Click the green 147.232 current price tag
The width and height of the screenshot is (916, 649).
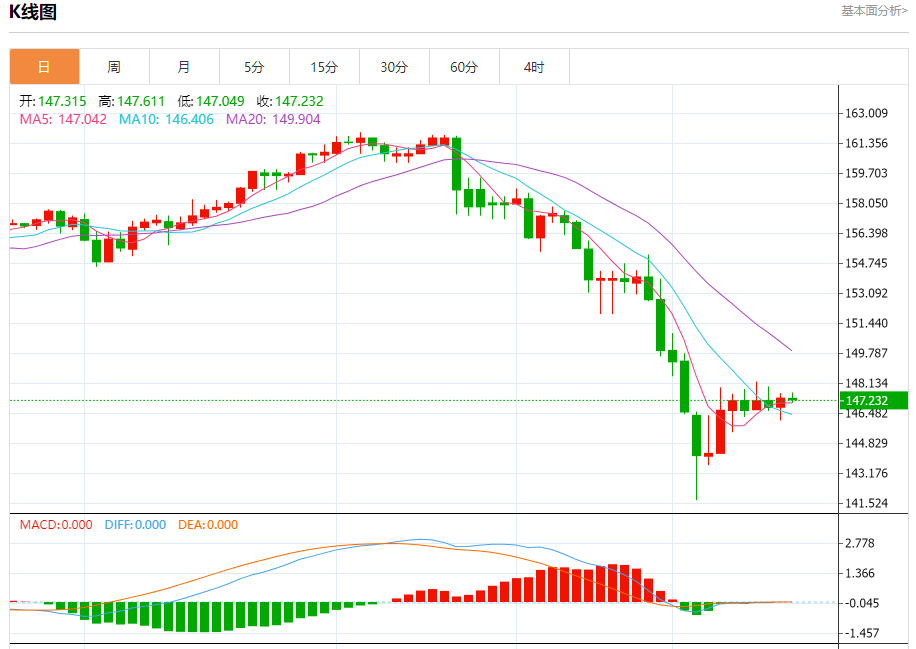coord(873,401)
